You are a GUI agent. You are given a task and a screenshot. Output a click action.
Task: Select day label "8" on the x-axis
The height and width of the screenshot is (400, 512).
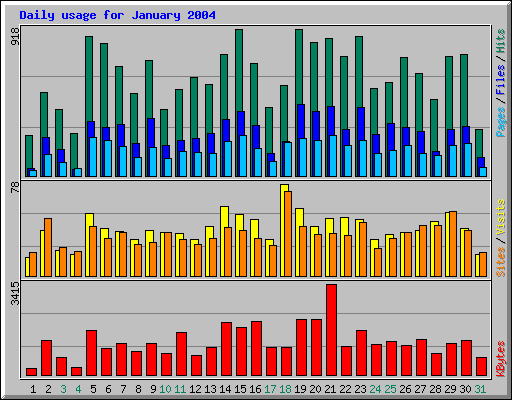(138, 389)
